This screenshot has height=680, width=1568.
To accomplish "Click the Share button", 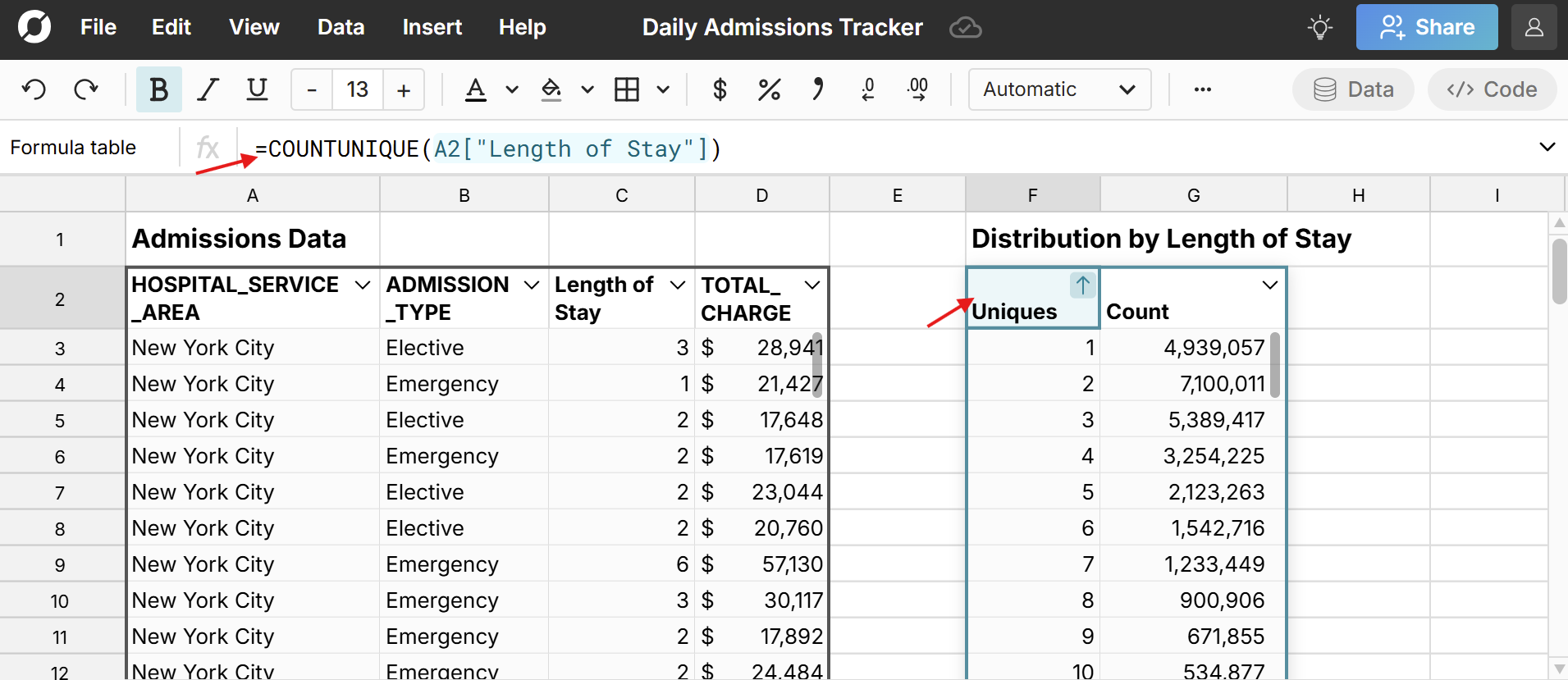I will [x=1426, y=27].
